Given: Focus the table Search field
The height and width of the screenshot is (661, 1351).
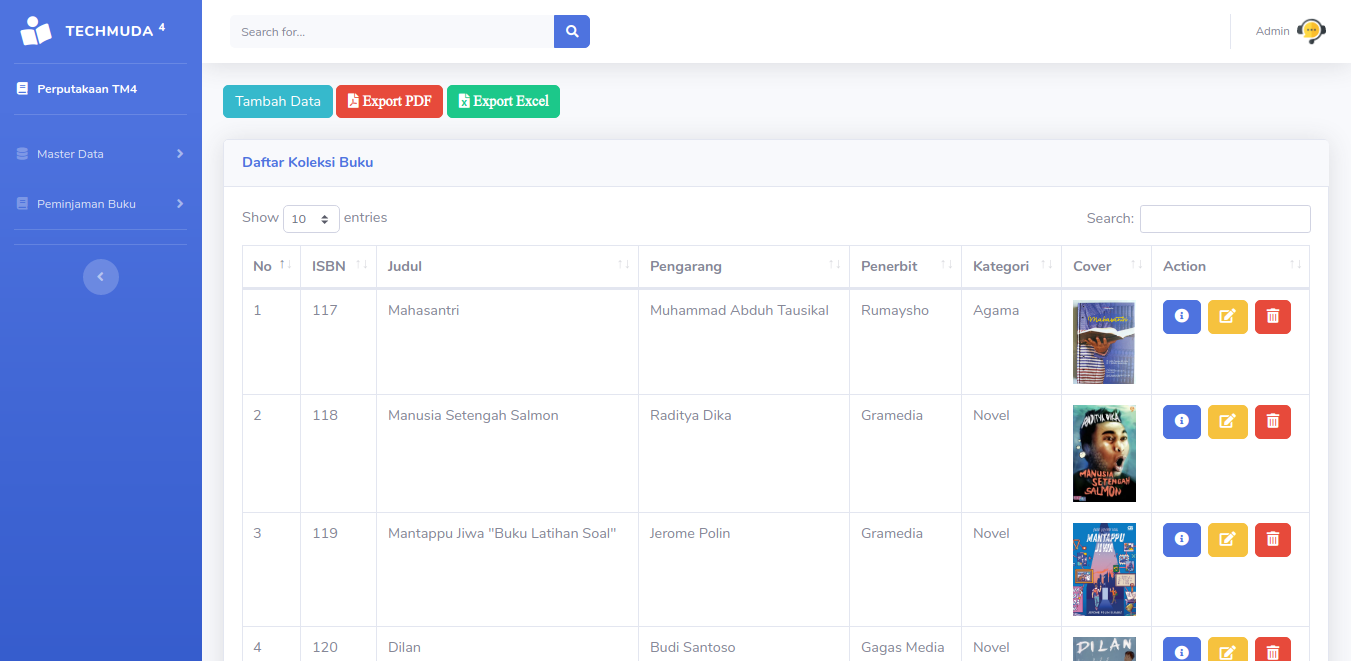Looking at the screenshot, I should (1225, 218).
